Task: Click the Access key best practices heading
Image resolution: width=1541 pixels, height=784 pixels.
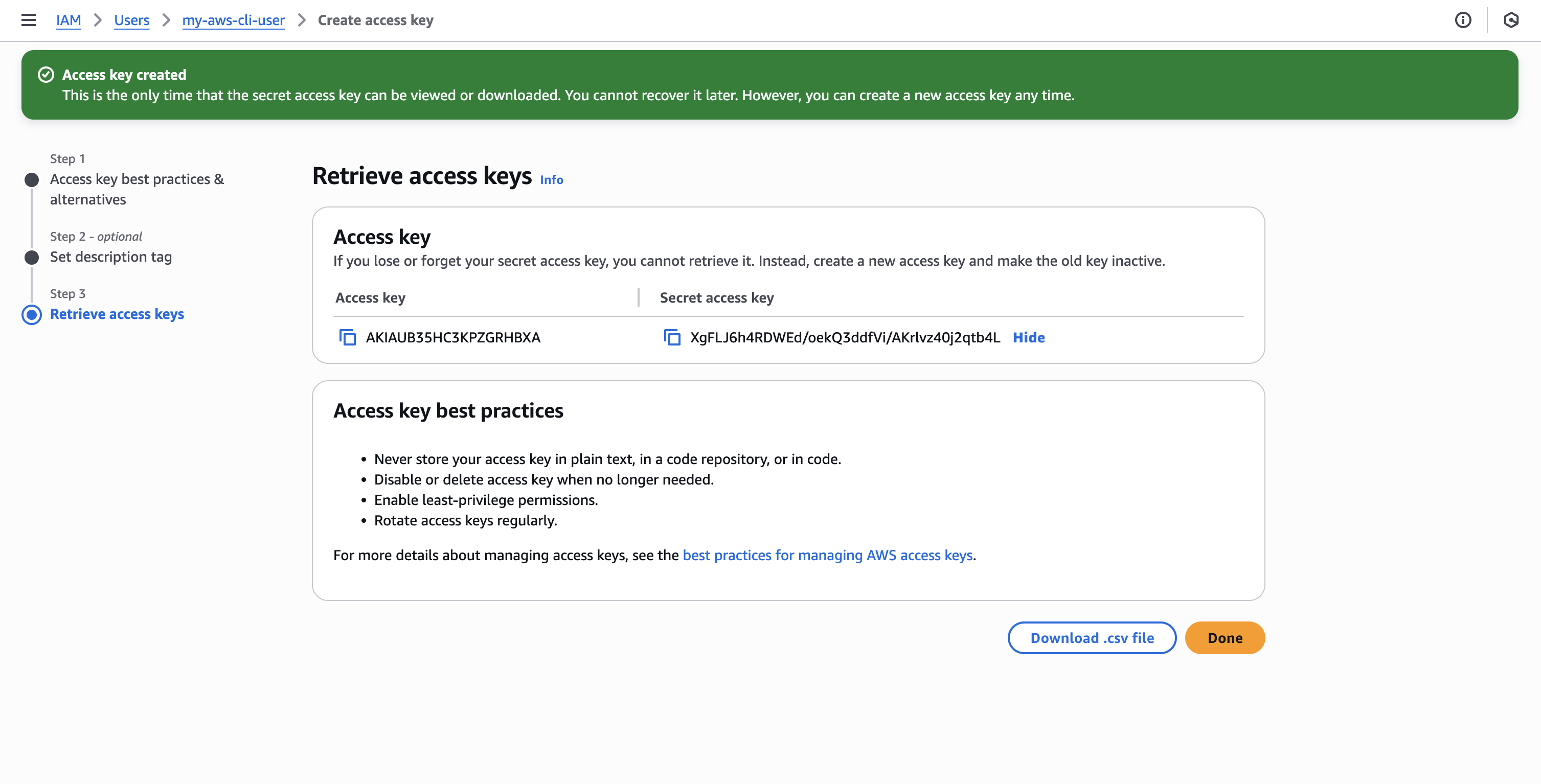Action: (x=448, y=411)
